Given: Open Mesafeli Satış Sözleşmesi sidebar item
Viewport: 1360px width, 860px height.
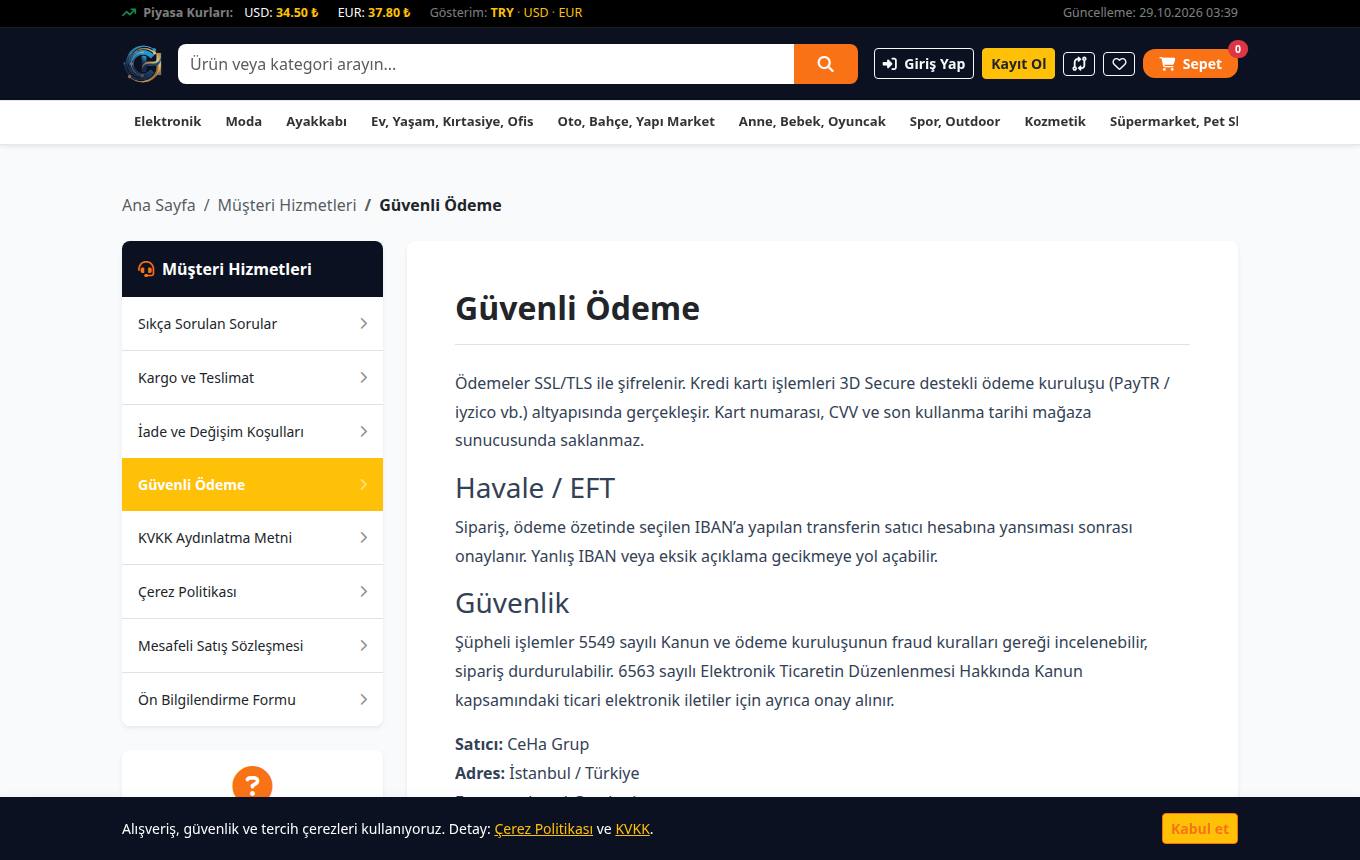Looking at the screenshot, I should (252, 646).
